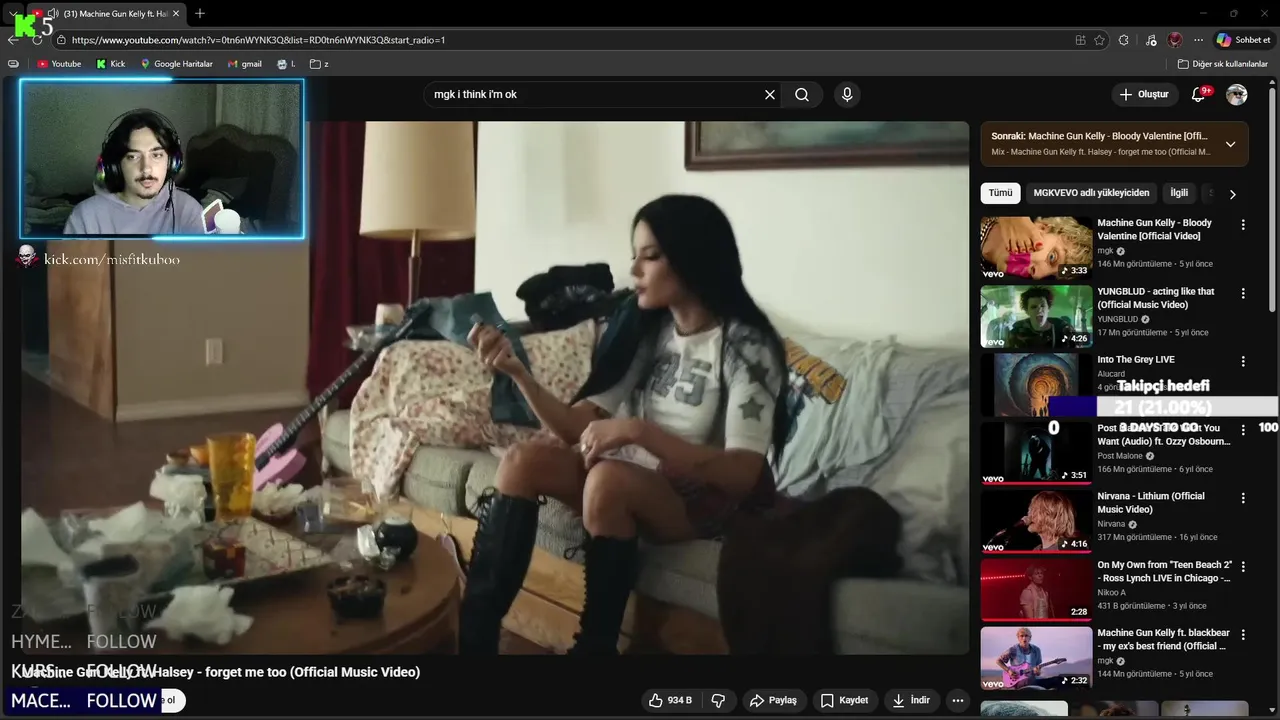The width and height of the screenshot is (1280, 720).
Task: Mute the YouTube browser tab audio
Action: [54, 14]
